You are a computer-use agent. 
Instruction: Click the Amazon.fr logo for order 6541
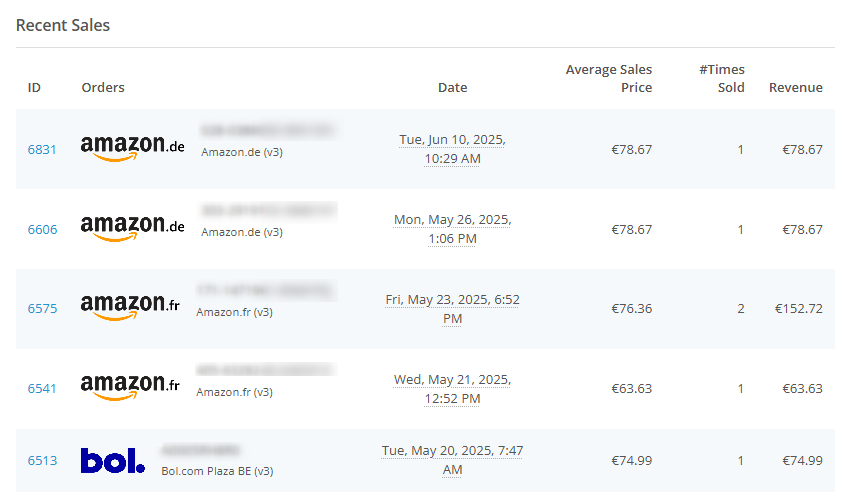tap(130, 388)
